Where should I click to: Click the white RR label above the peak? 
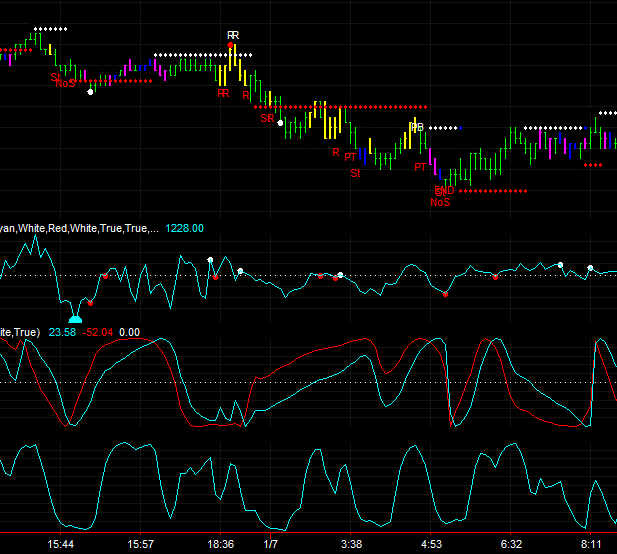(x=233, y=35)
